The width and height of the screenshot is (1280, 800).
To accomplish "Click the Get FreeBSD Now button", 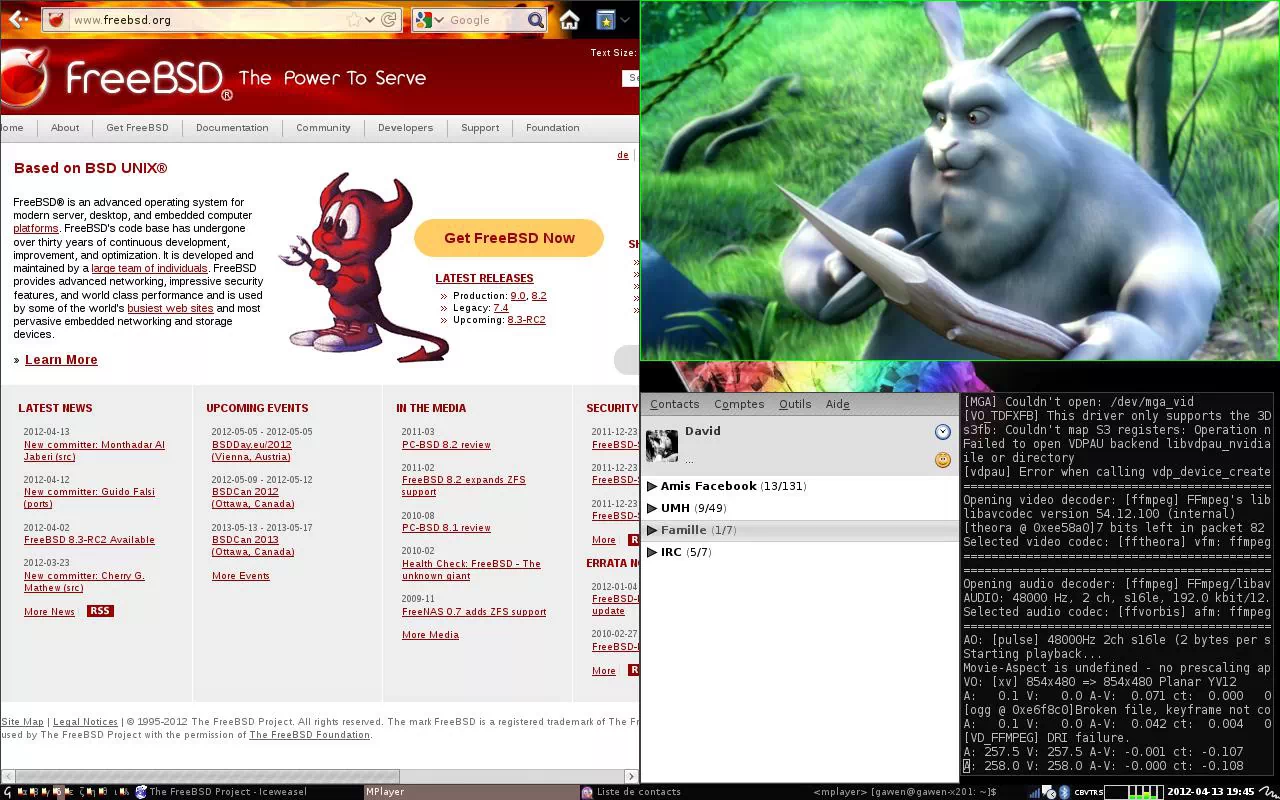I will pyautogui.click(x=509, y=238).
